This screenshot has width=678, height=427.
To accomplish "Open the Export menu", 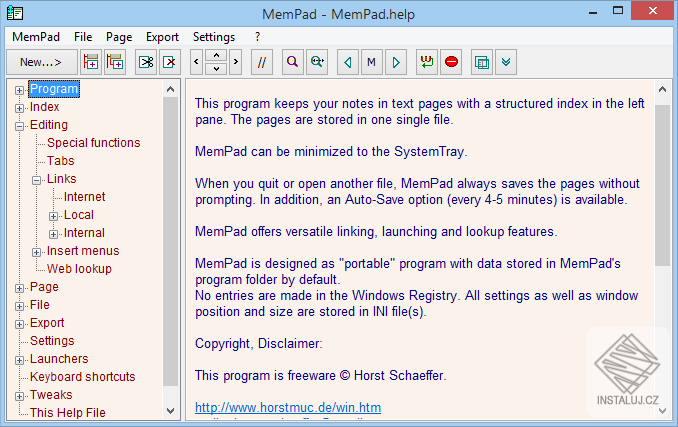I will (x=162, y=37).
